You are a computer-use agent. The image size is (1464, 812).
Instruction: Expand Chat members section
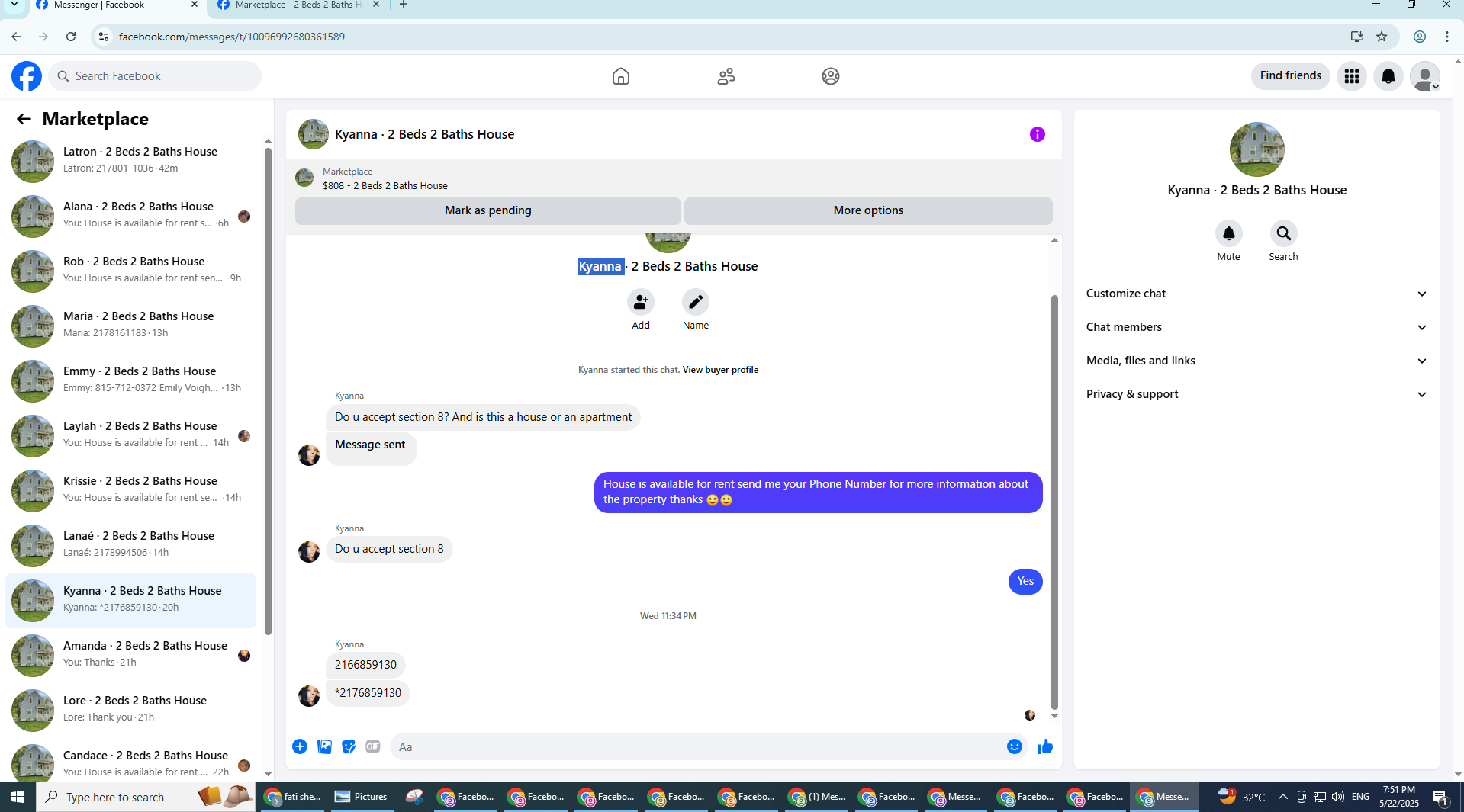1256,327
